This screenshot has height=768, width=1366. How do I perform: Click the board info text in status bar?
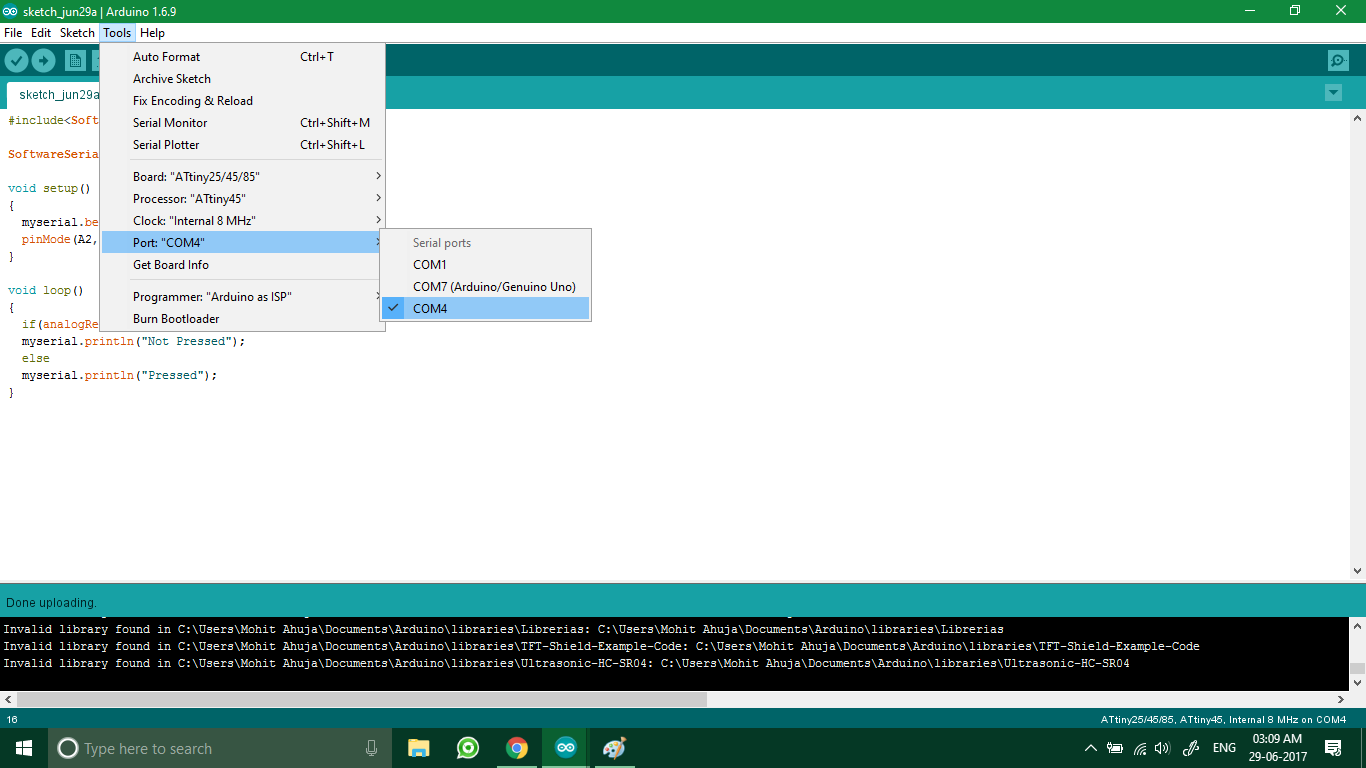click(x=1223, y=719)
